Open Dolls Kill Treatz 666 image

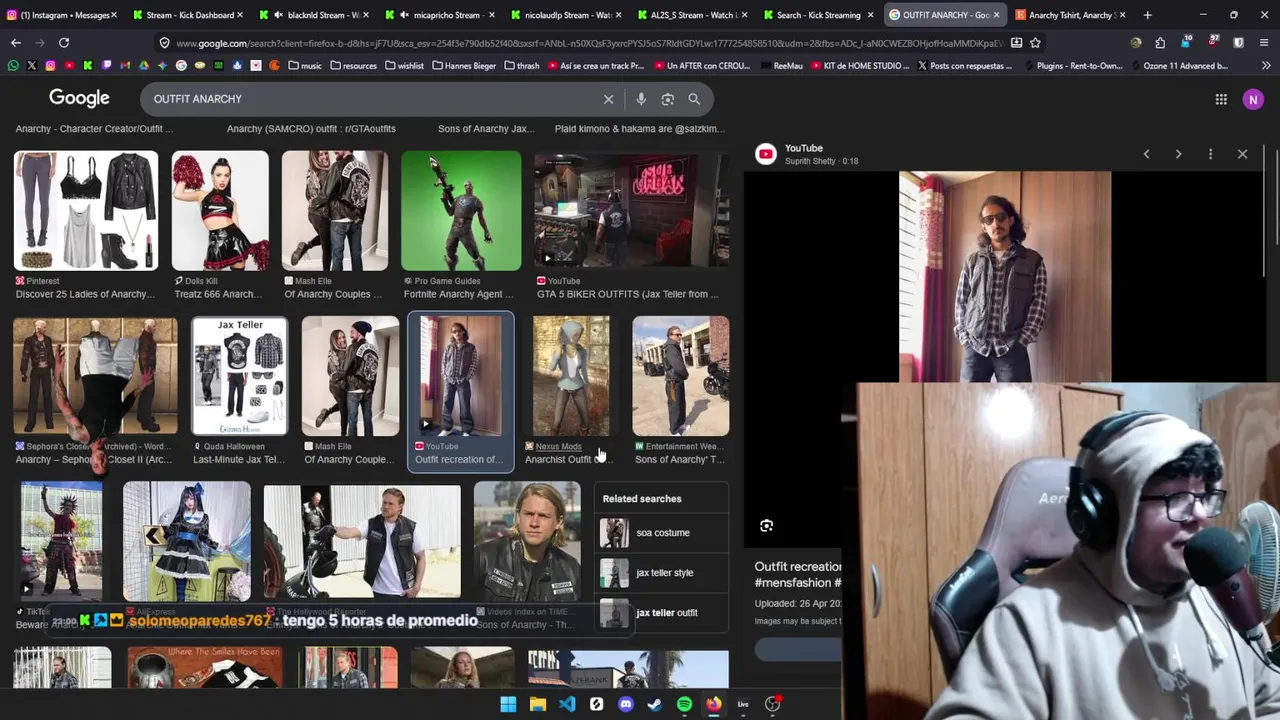[x=220, y=211]
